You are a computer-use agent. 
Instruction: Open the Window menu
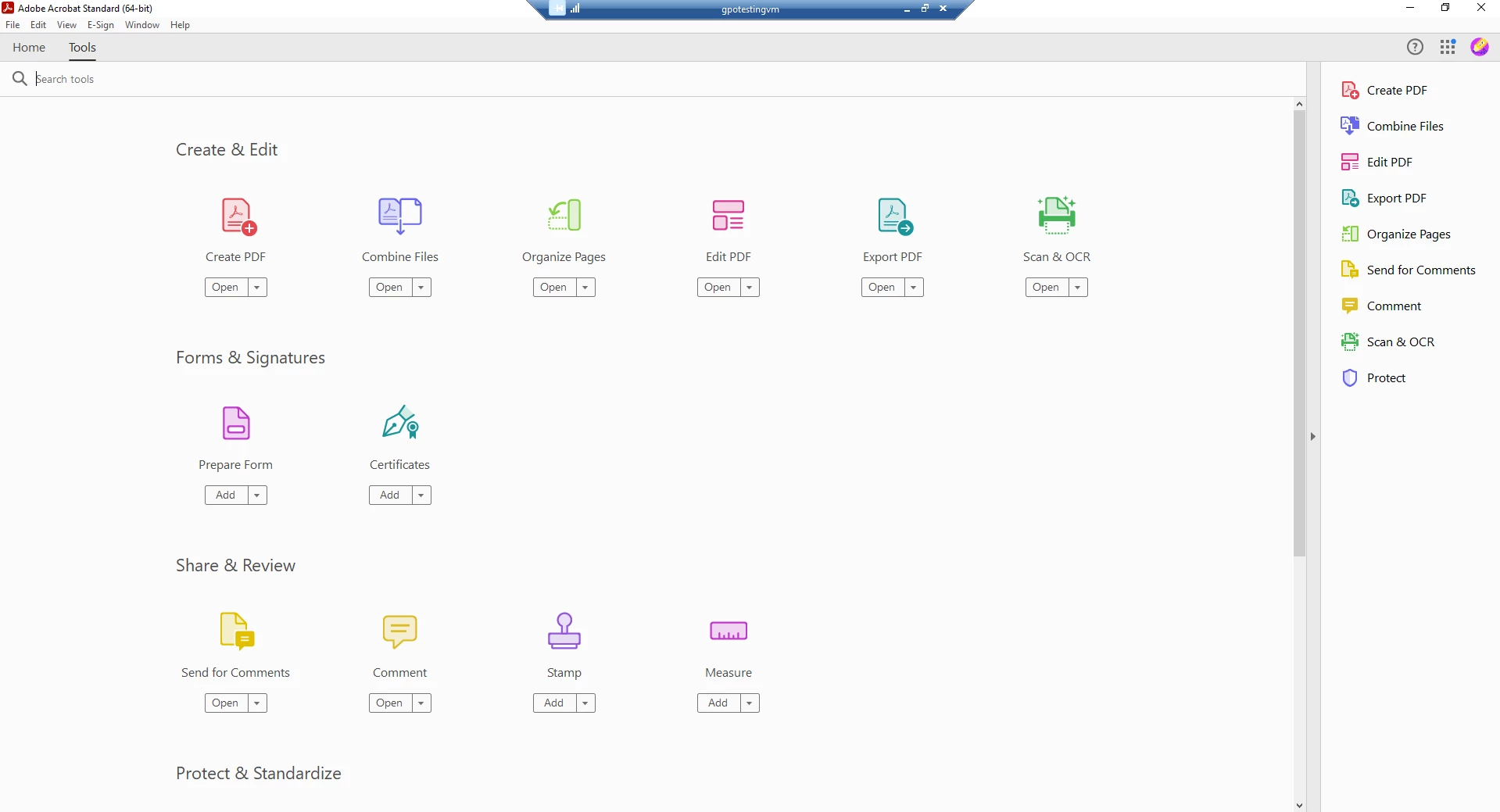(142, 25)
